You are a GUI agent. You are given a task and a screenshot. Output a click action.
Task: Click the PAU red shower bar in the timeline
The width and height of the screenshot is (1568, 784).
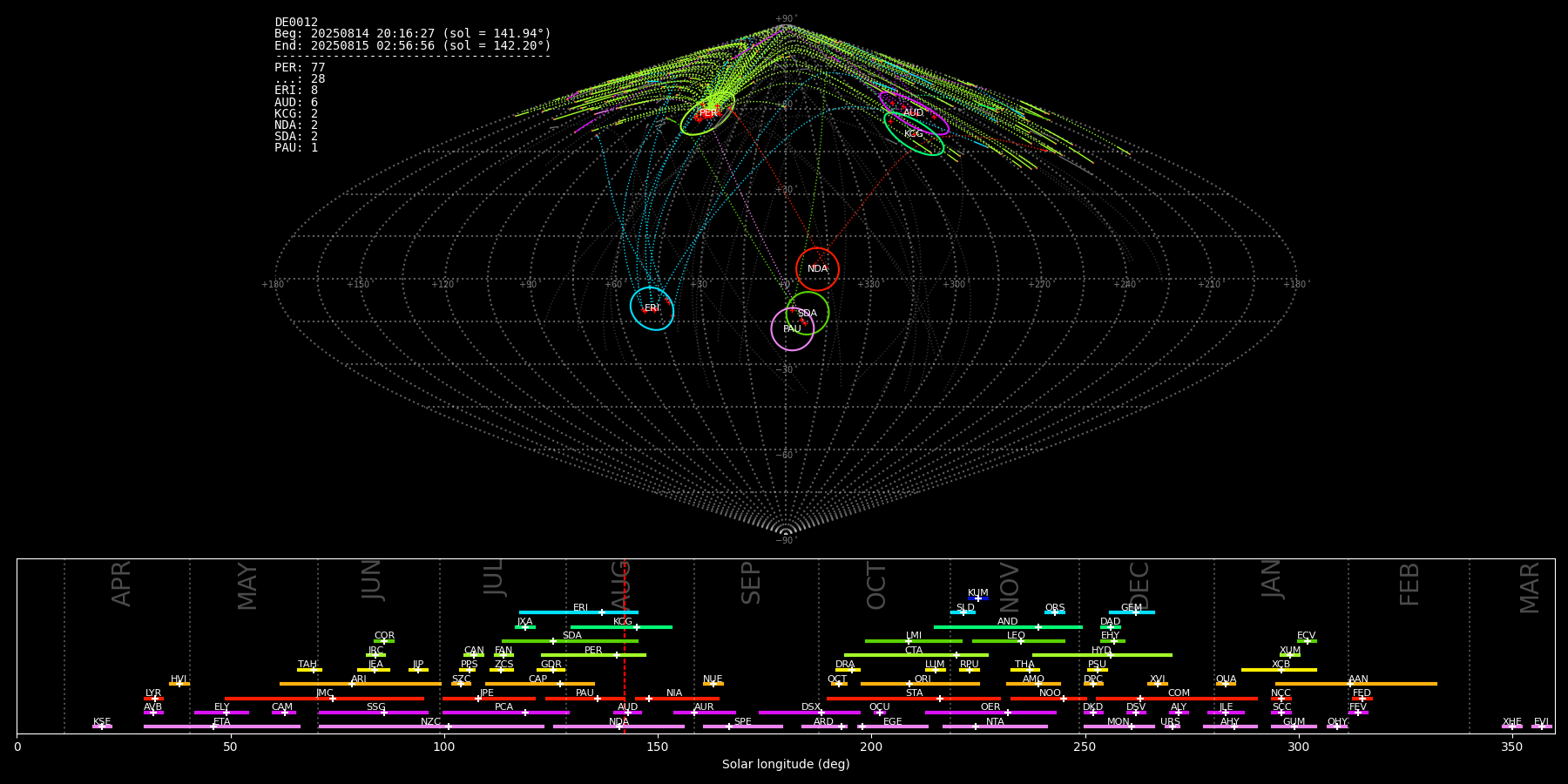[585, 698]
